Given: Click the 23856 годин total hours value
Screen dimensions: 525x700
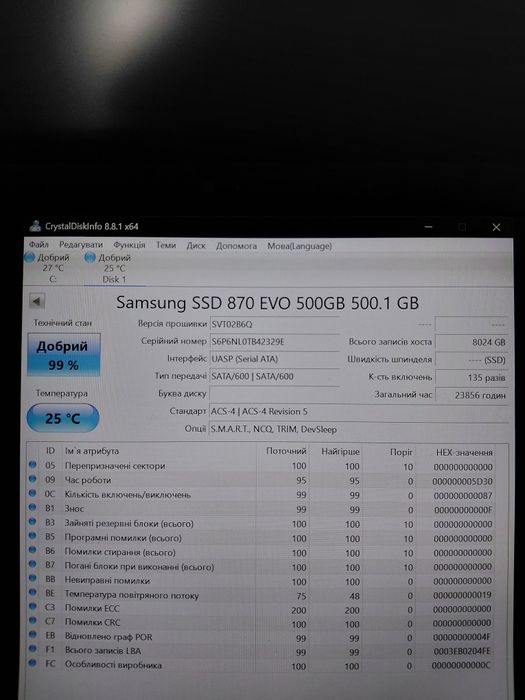Looking at the screenshot, I should coord(471,395).
